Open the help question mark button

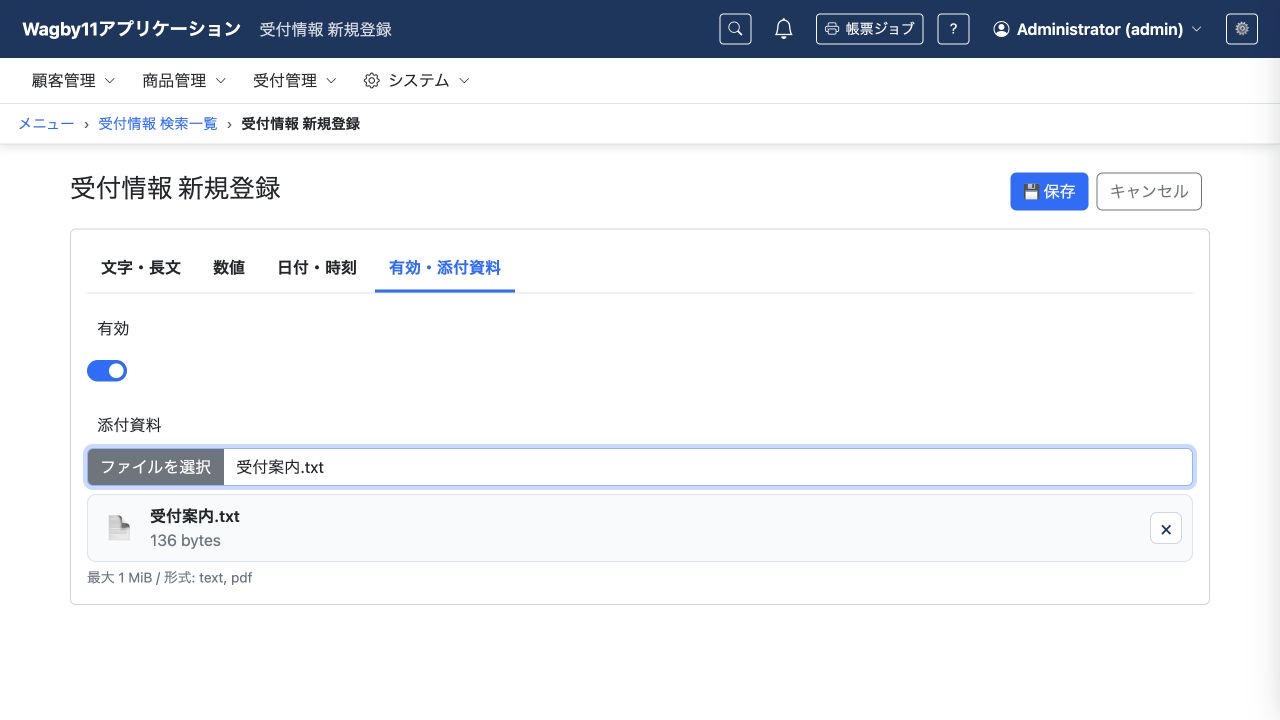point(953,29)
